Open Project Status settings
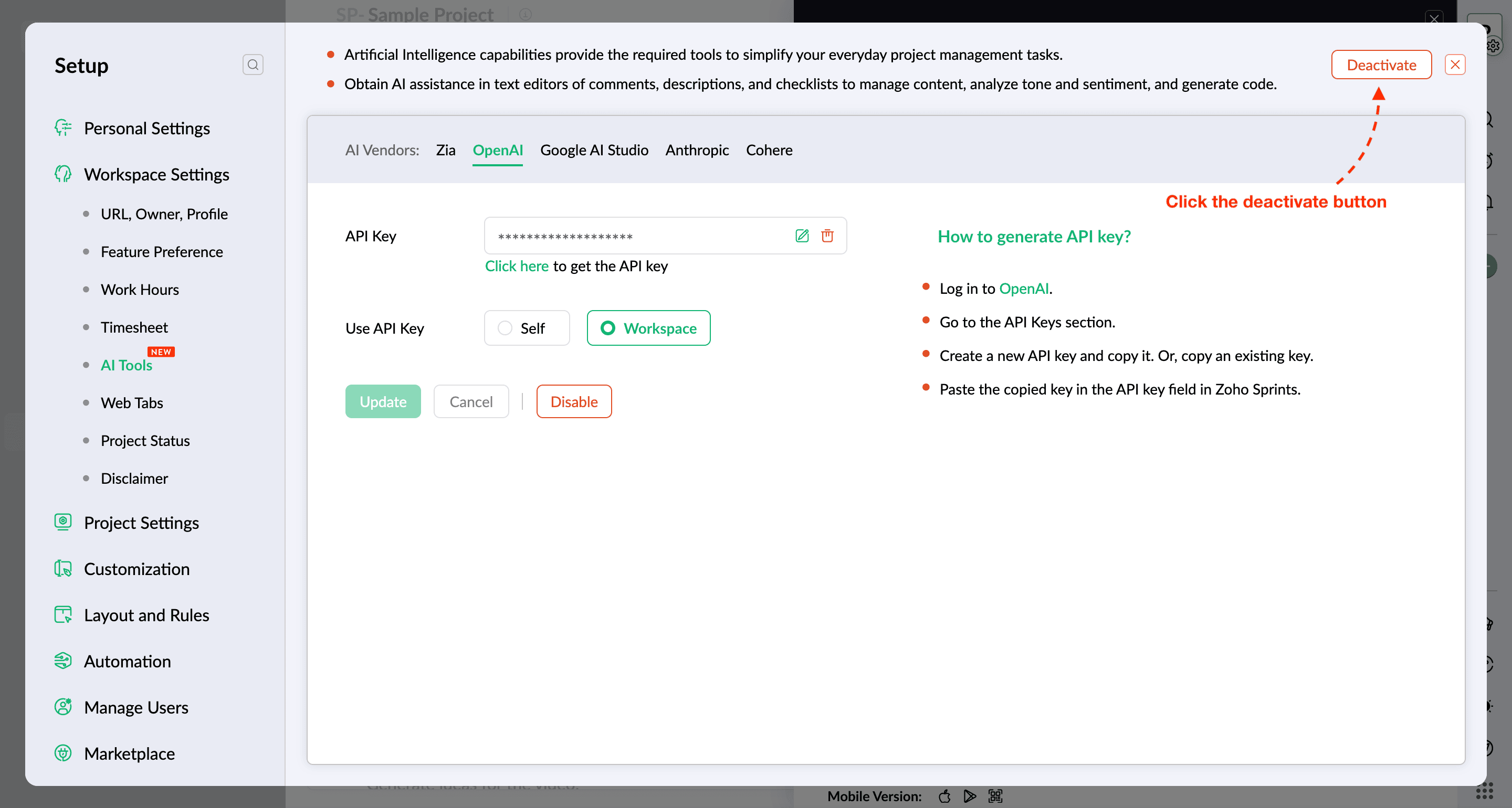 pyautogui.click(x=145, y=441)
